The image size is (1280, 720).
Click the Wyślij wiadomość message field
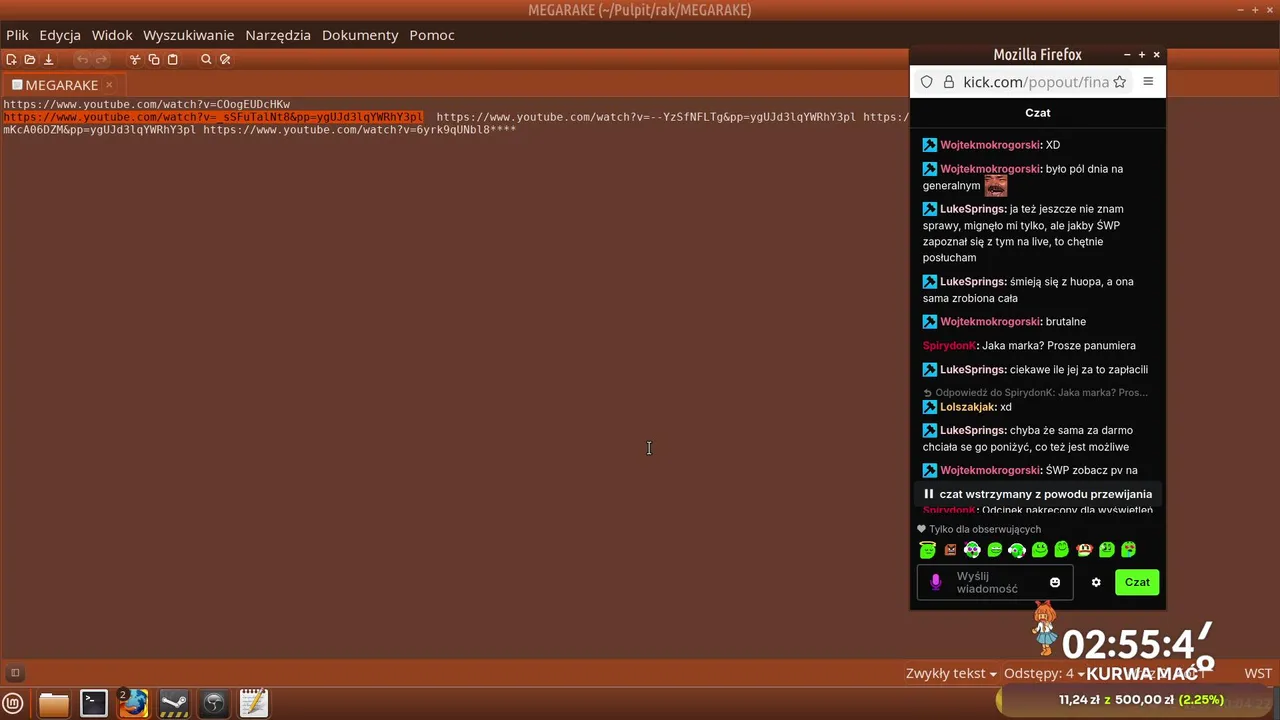(995, 582)
